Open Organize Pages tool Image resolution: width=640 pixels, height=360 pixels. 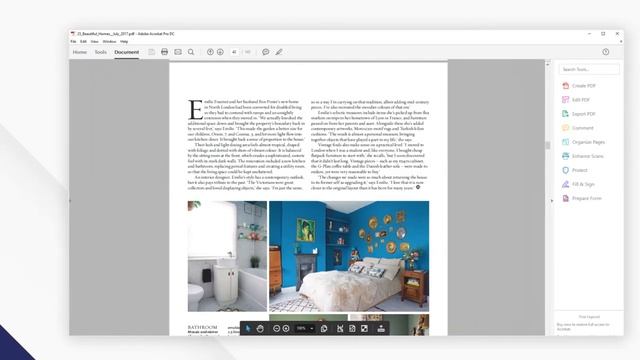583,142
